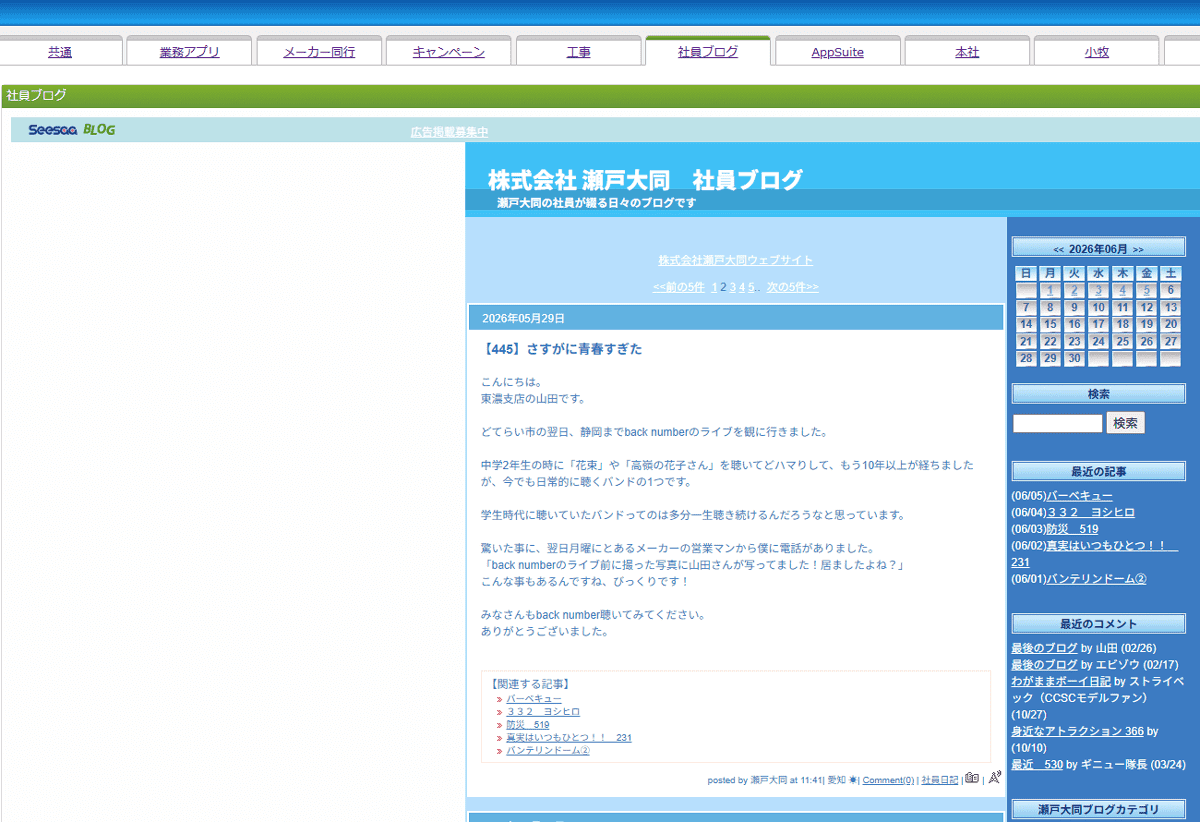Select day 3 in the June calendar
This screenshot has height=822, width=1200.
[x=1098, y=290]
